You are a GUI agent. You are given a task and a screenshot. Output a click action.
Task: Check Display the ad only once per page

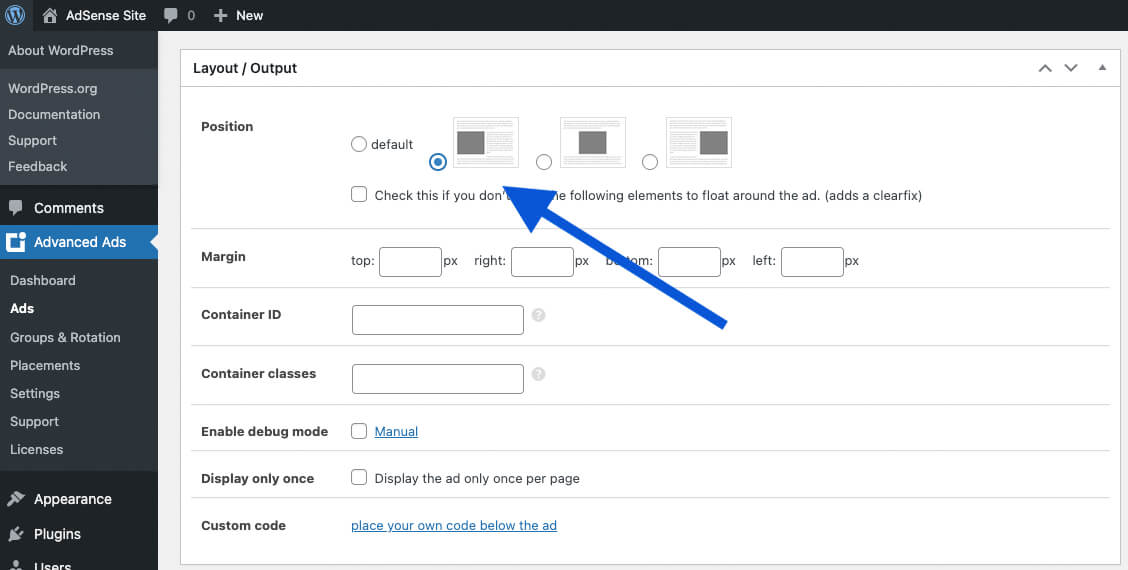click(359, 478)
